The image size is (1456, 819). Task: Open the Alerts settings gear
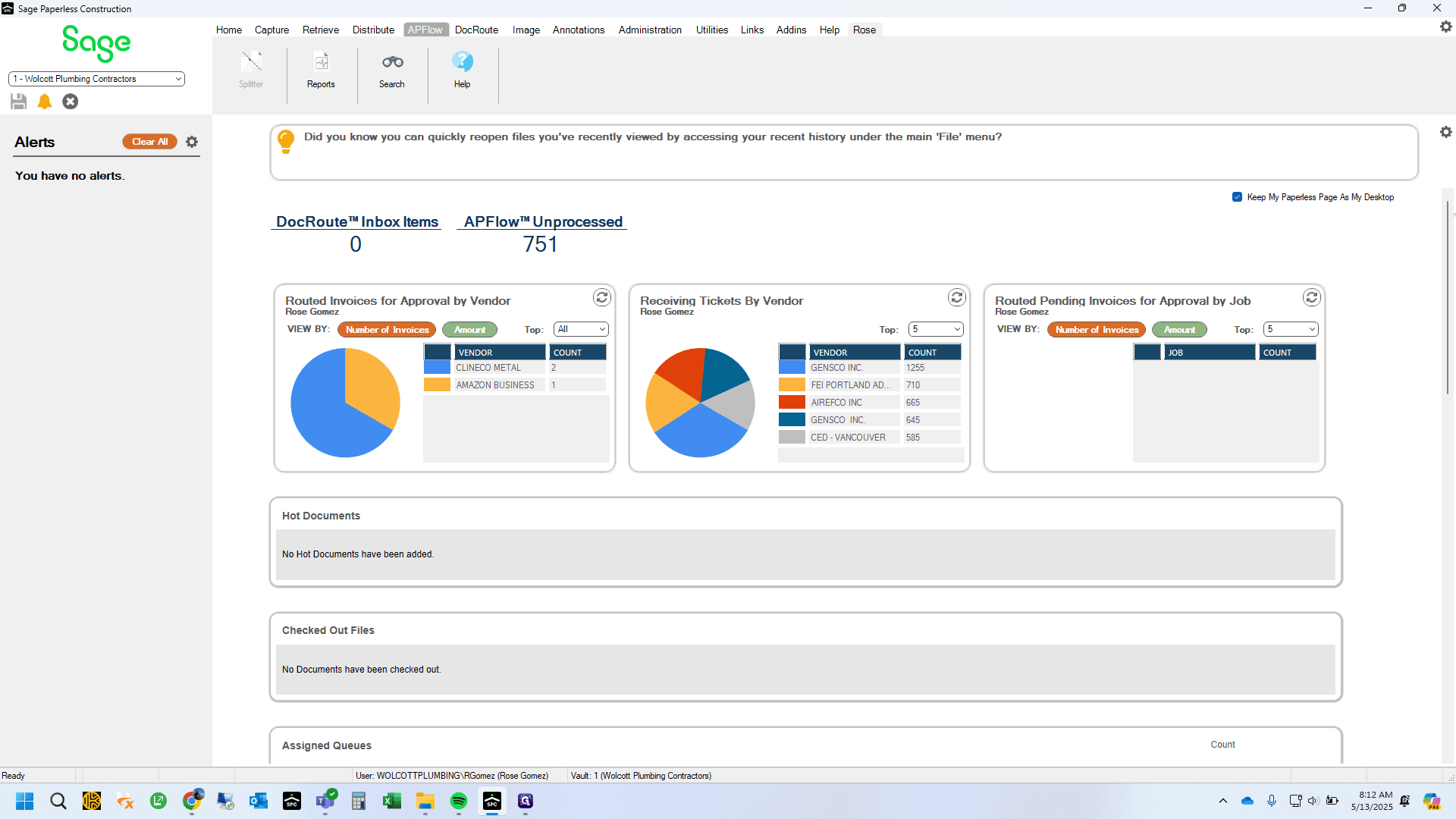pyautogui.click(x=192, y=142)
